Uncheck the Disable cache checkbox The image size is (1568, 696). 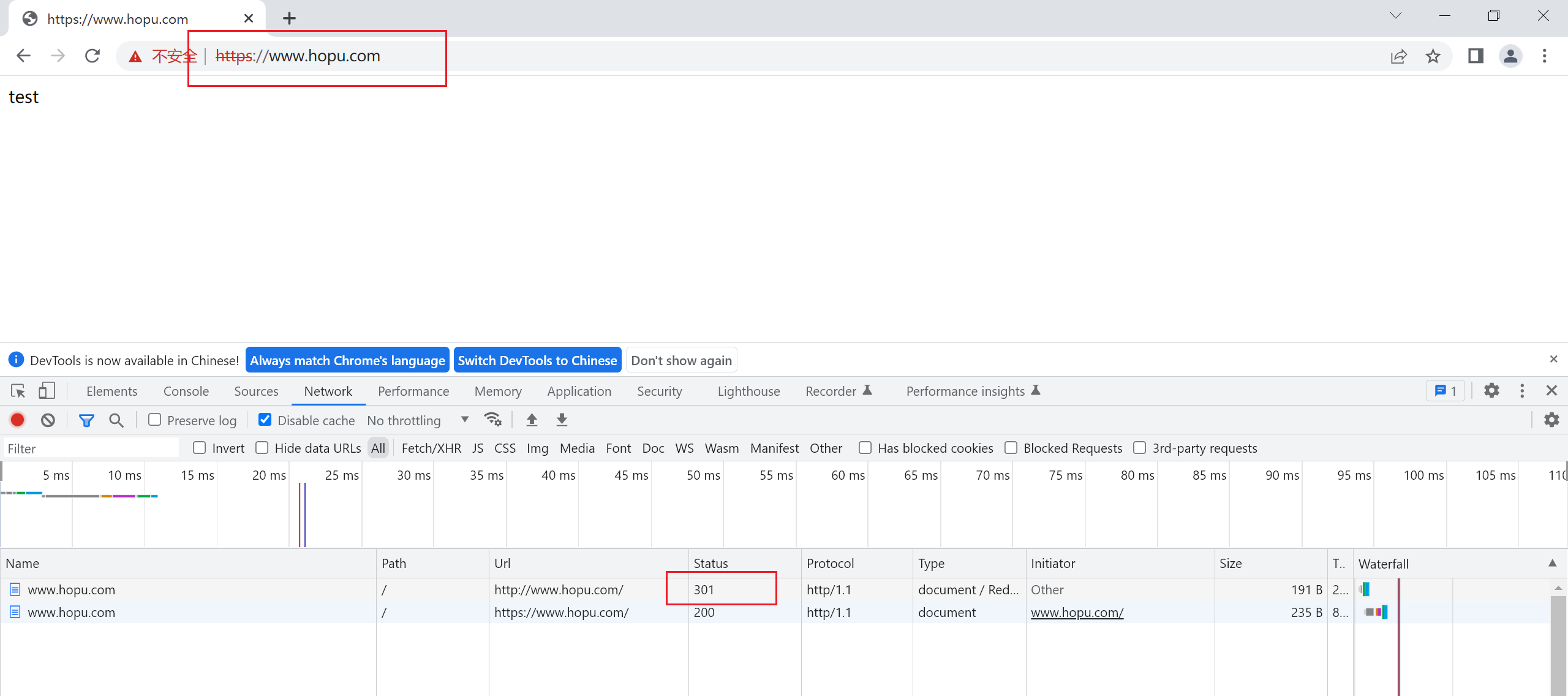(265, 420)
